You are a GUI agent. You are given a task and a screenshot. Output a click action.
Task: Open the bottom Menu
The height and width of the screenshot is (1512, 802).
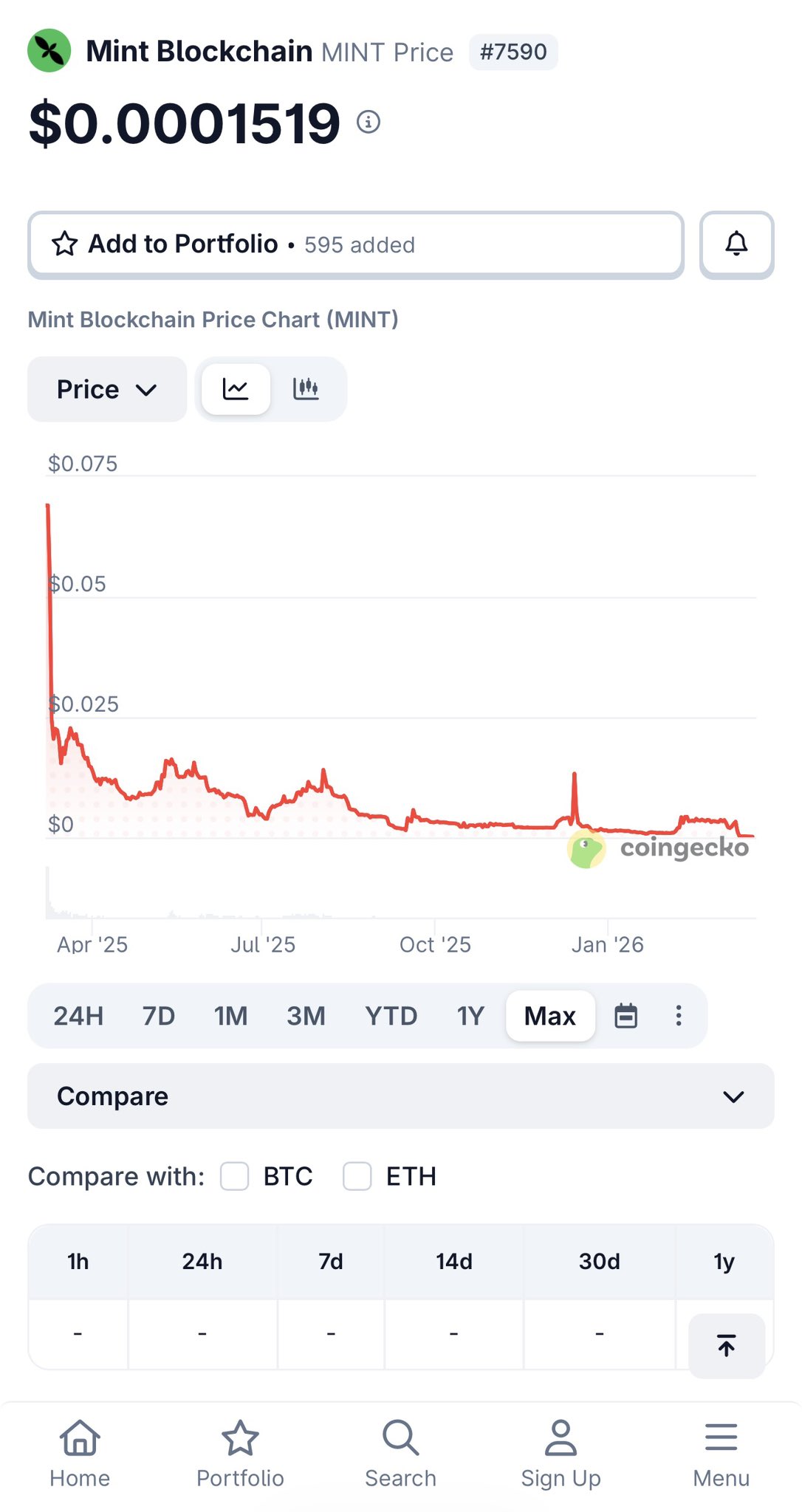721,1454
